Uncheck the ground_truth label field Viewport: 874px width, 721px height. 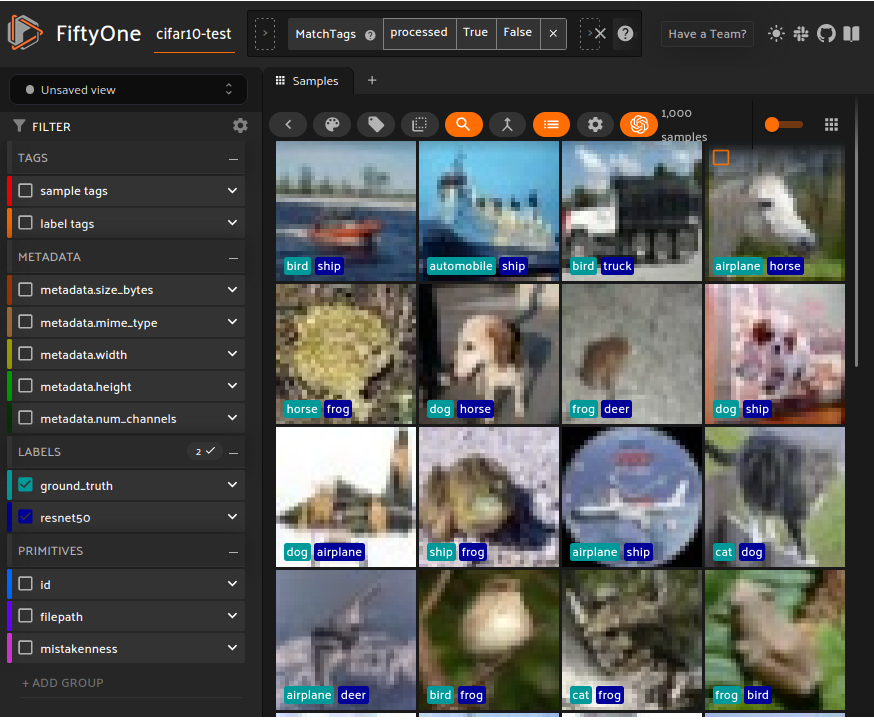(26, 485)
